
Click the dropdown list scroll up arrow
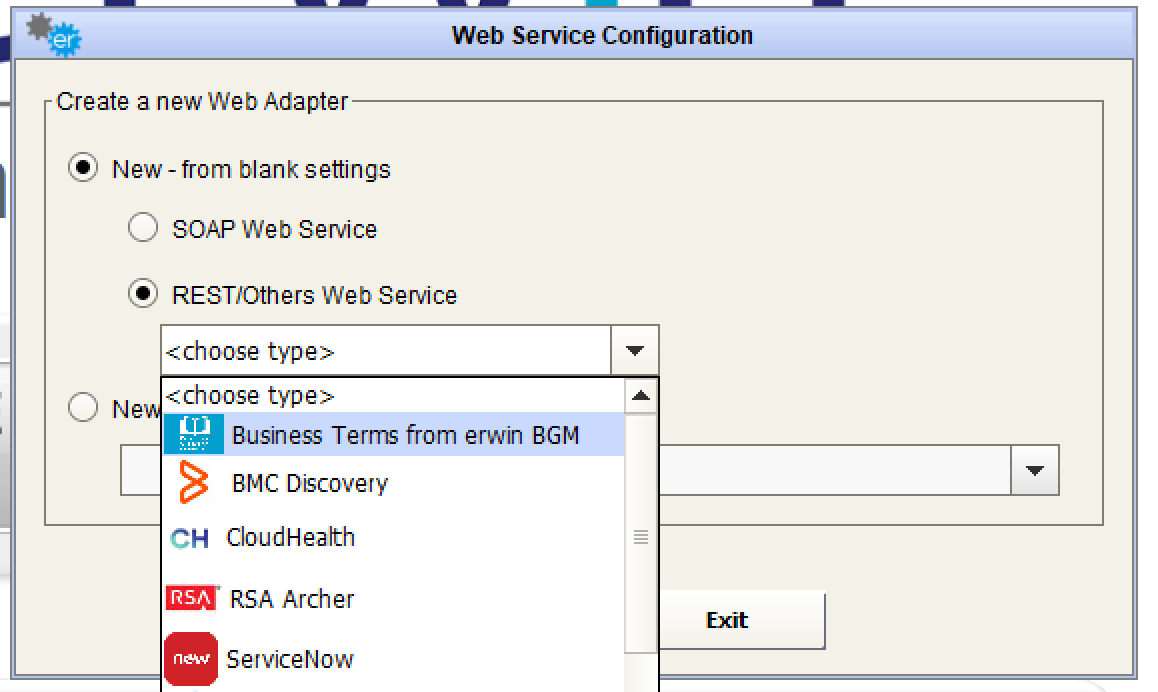(x=641, y=396)
